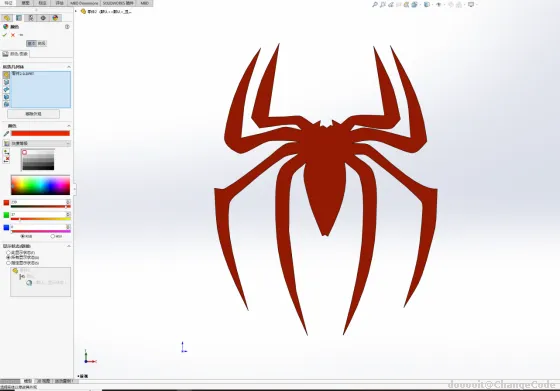Select the first display state radio option
Screen dimensions: 560x391
click(8, 252)
